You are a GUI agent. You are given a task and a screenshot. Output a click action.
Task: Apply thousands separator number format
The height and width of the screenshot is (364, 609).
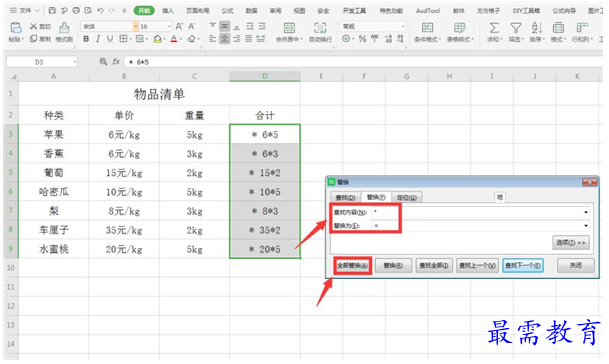(x=374, y=39)
